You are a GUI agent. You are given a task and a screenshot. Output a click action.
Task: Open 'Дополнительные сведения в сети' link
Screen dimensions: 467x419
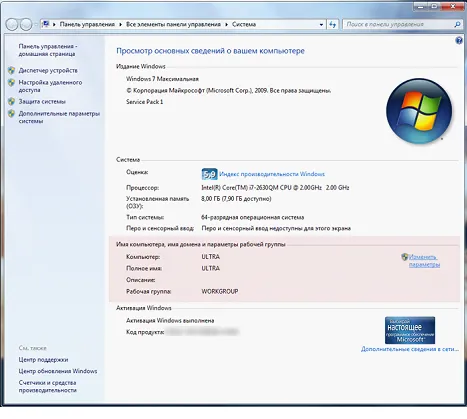pos(410,349)
